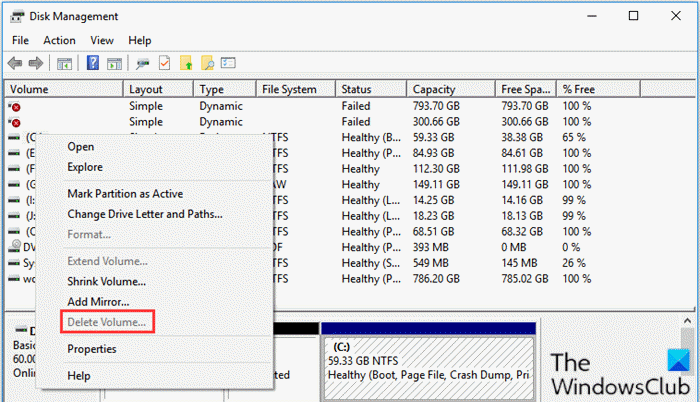The height and width of the screenshot is (402, 700).
Task: Select the row with 68.51 GB capacity
Action: [350, 232]
